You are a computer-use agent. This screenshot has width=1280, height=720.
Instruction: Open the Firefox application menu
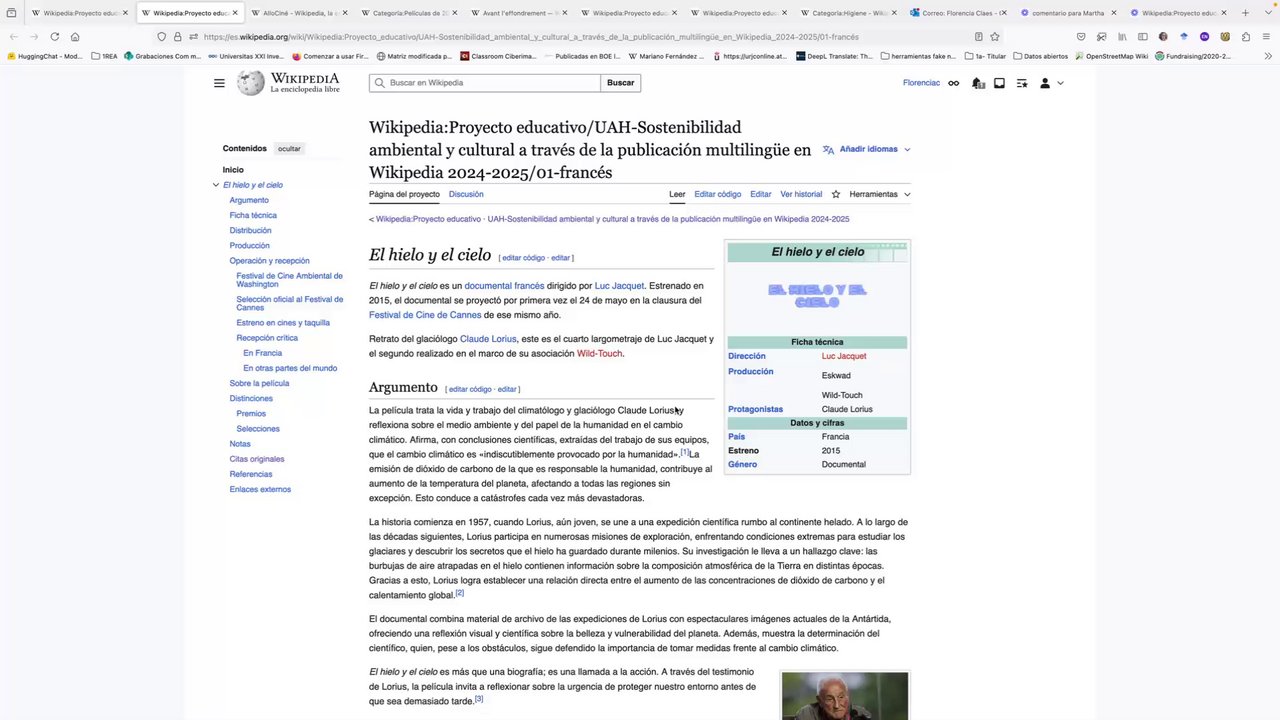[1266, 37]
